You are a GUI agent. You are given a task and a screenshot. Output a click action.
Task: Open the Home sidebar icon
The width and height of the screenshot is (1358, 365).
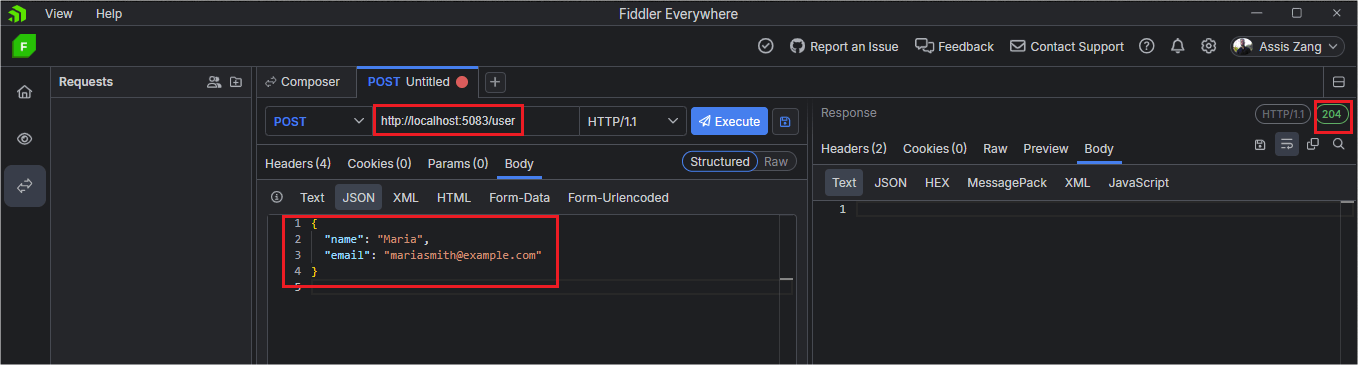[25, 92]
